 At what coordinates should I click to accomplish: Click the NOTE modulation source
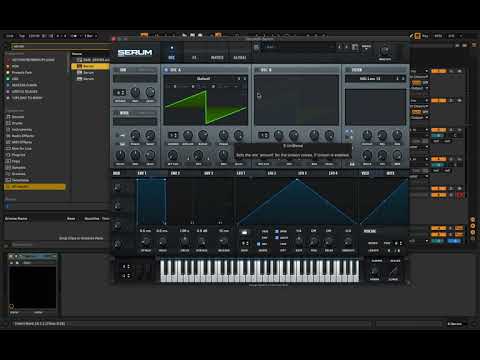[390, 173]
